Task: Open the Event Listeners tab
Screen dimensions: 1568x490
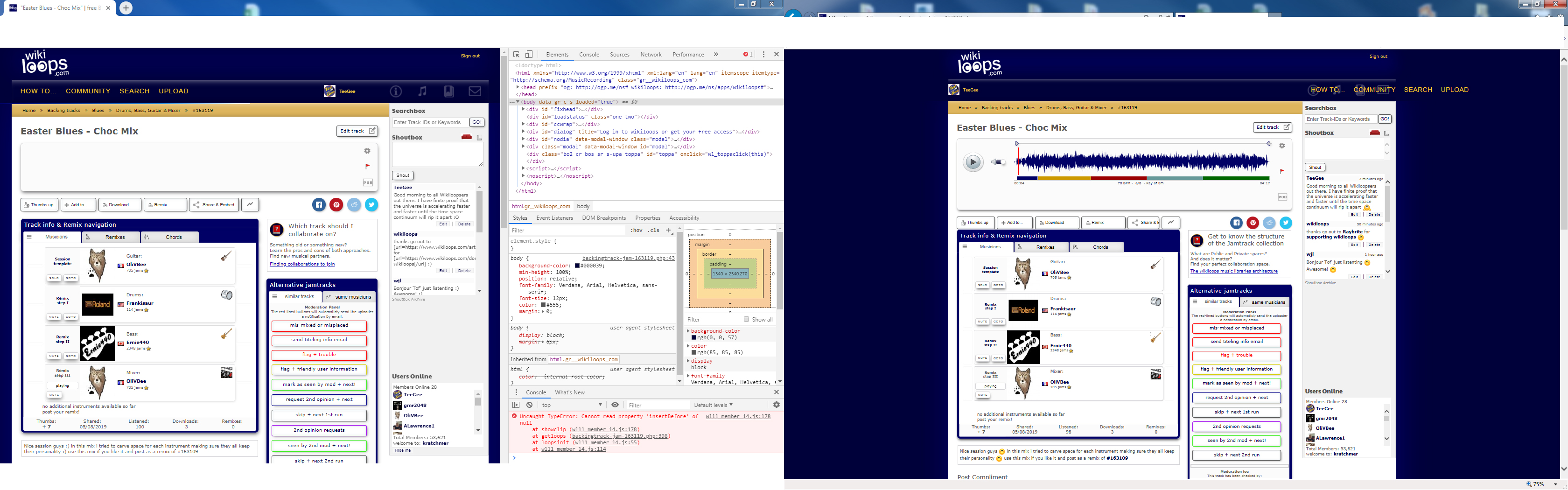Action: tap(554, 218)
